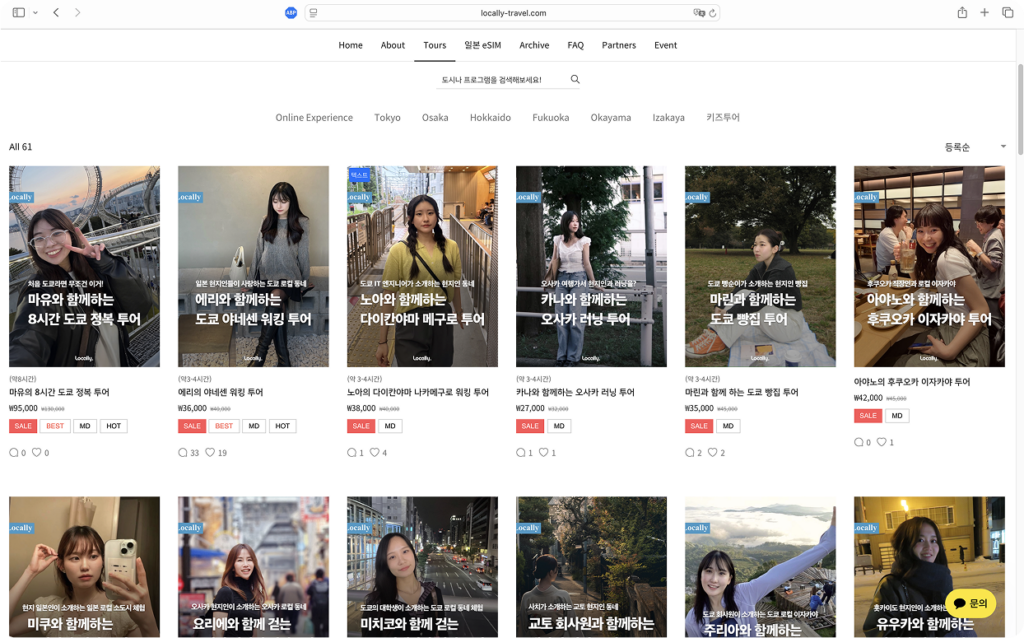
Task: Expand the chevron beside the sidebar button
Action: click(x=35, y=13)
